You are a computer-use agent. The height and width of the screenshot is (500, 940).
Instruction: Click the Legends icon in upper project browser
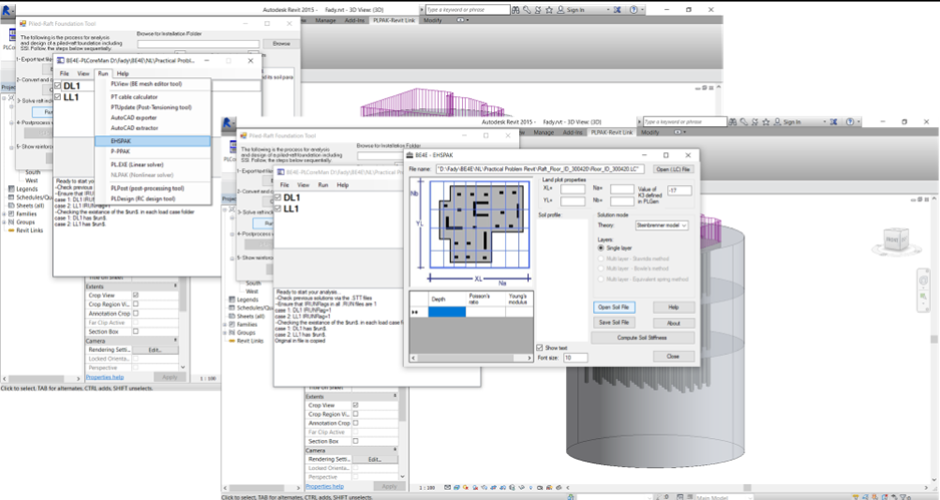11,189
